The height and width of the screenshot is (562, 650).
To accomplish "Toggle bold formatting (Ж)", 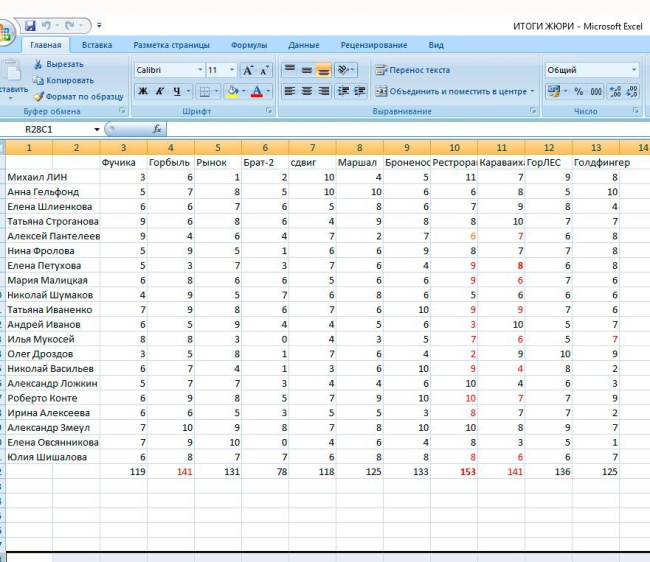I will (x=143, y=91).
